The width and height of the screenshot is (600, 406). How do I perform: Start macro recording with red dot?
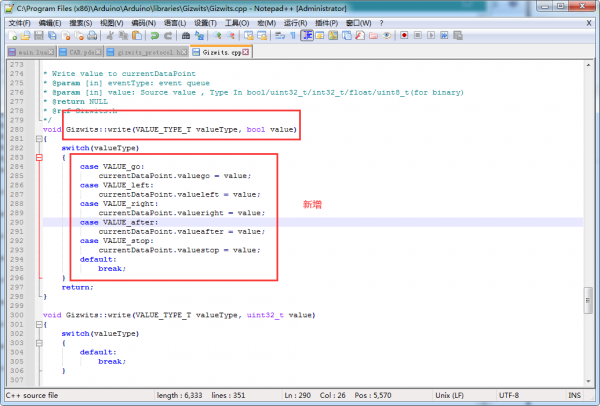404,36
